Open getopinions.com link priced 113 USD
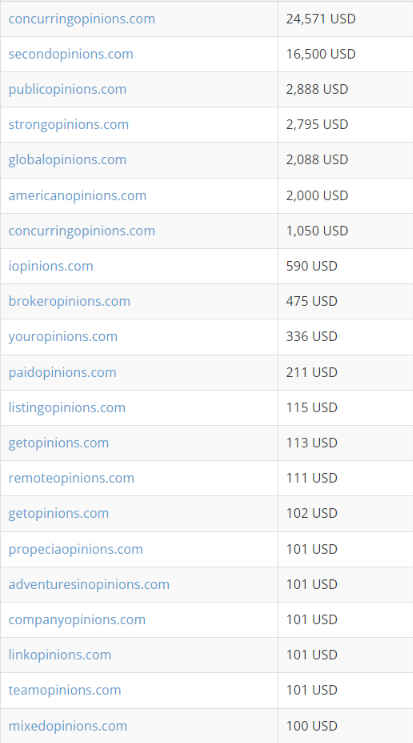 coord(58,443)
